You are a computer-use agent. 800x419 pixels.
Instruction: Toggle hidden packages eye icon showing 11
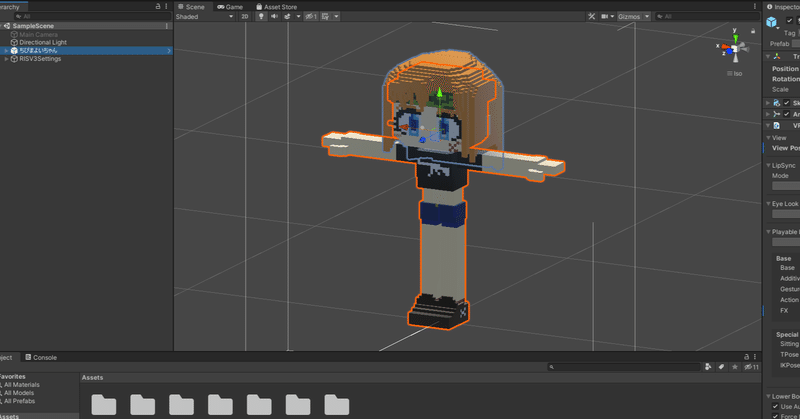click(x=751, y=366)
